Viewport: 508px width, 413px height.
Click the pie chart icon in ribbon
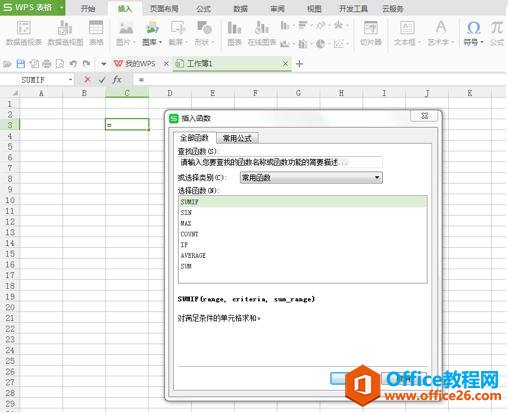[x=320, y=43]
